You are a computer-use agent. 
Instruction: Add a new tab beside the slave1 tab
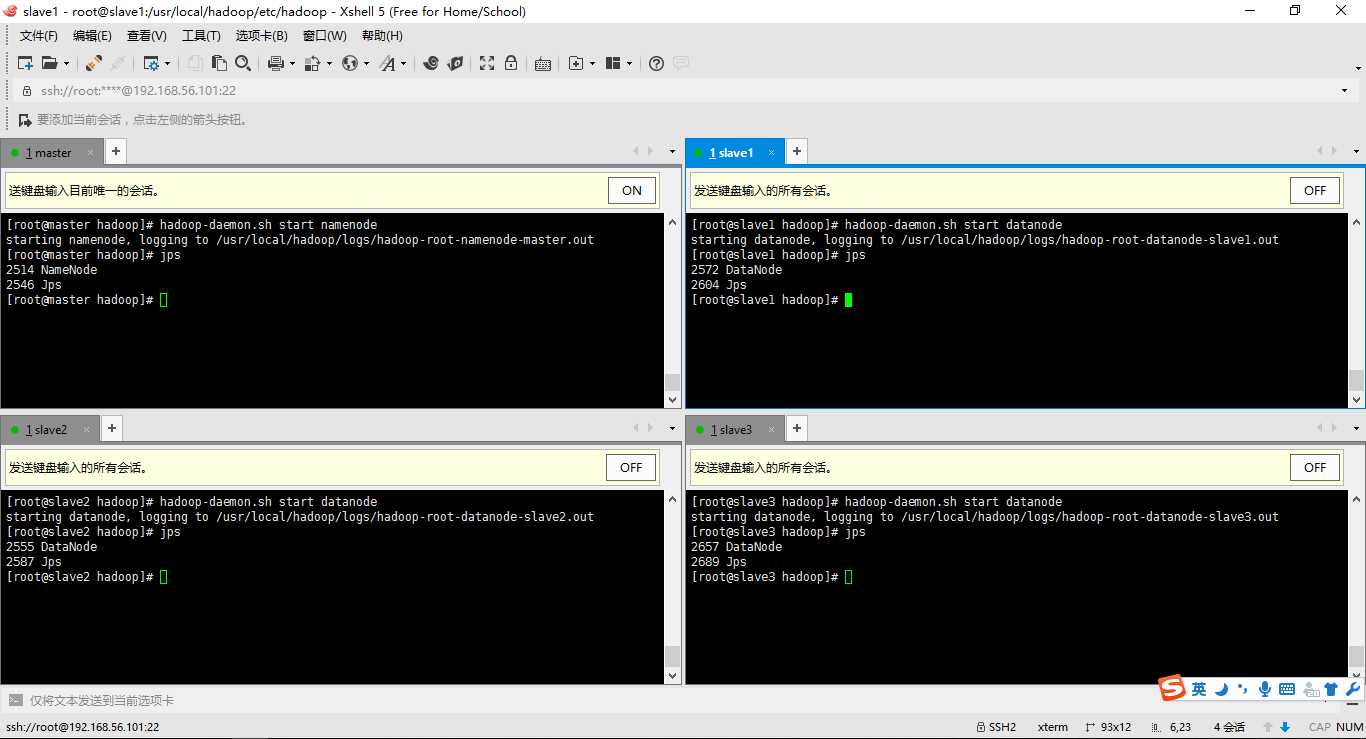click(796, 151)
